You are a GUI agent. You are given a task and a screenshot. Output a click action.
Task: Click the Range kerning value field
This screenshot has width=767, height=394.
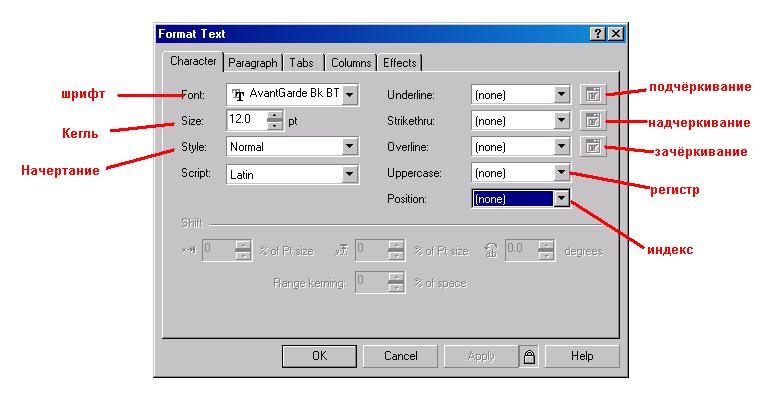(x=372, y=282)
